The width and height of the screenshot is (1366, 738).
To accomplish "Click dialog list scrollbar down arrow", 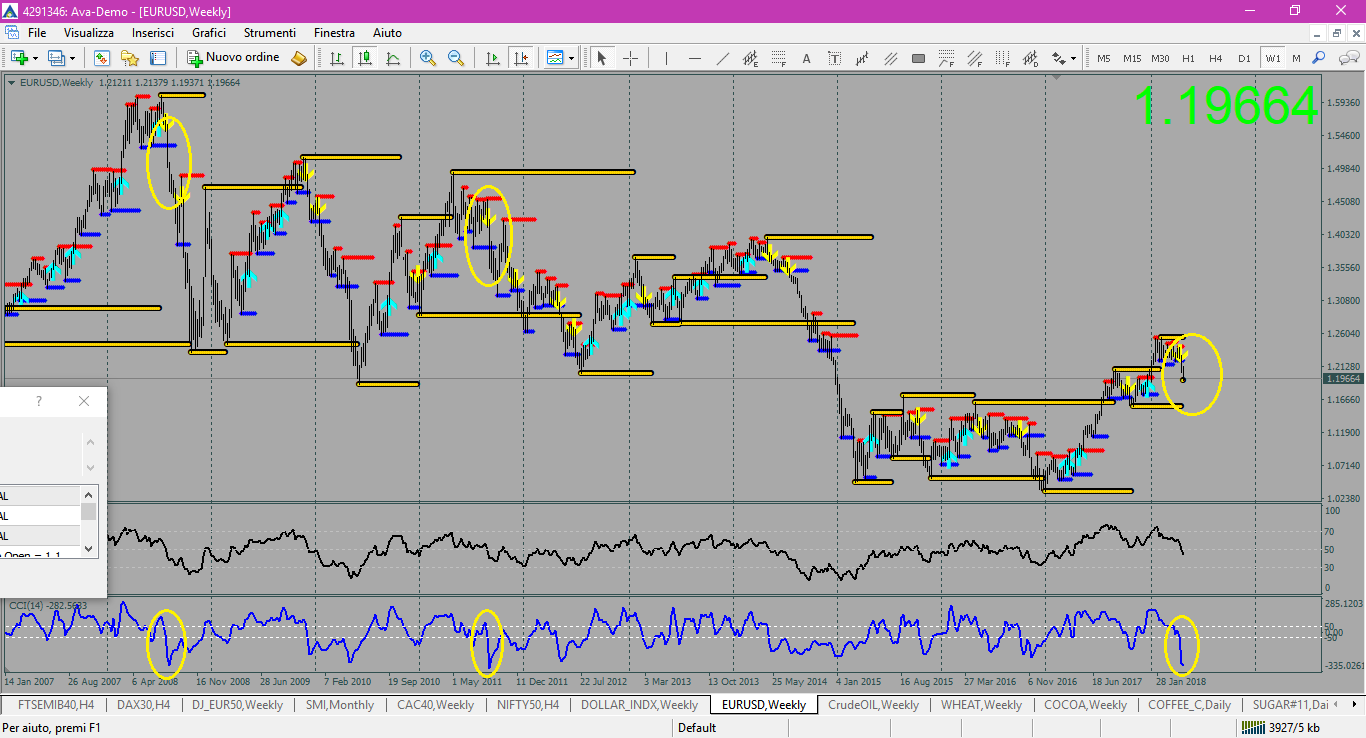I will [89, 548].
